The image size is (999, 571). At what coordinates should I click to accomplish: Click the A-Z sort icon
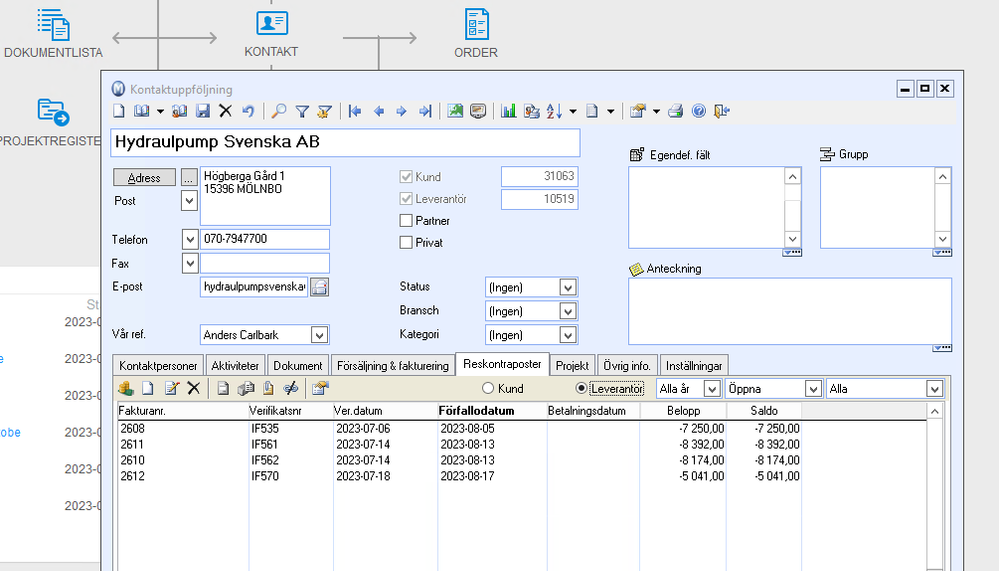(554, 111)
